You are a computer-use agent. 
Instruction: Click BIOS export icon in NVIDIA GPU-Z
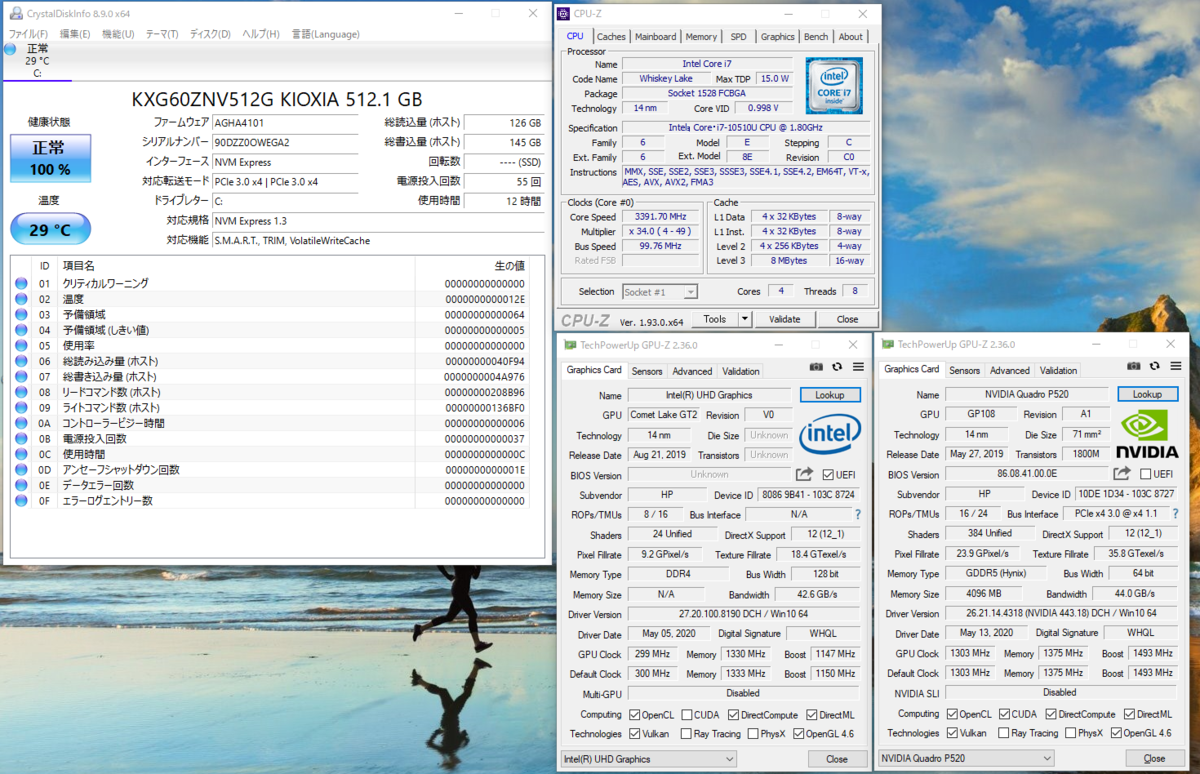click(x=1122, y=474)
